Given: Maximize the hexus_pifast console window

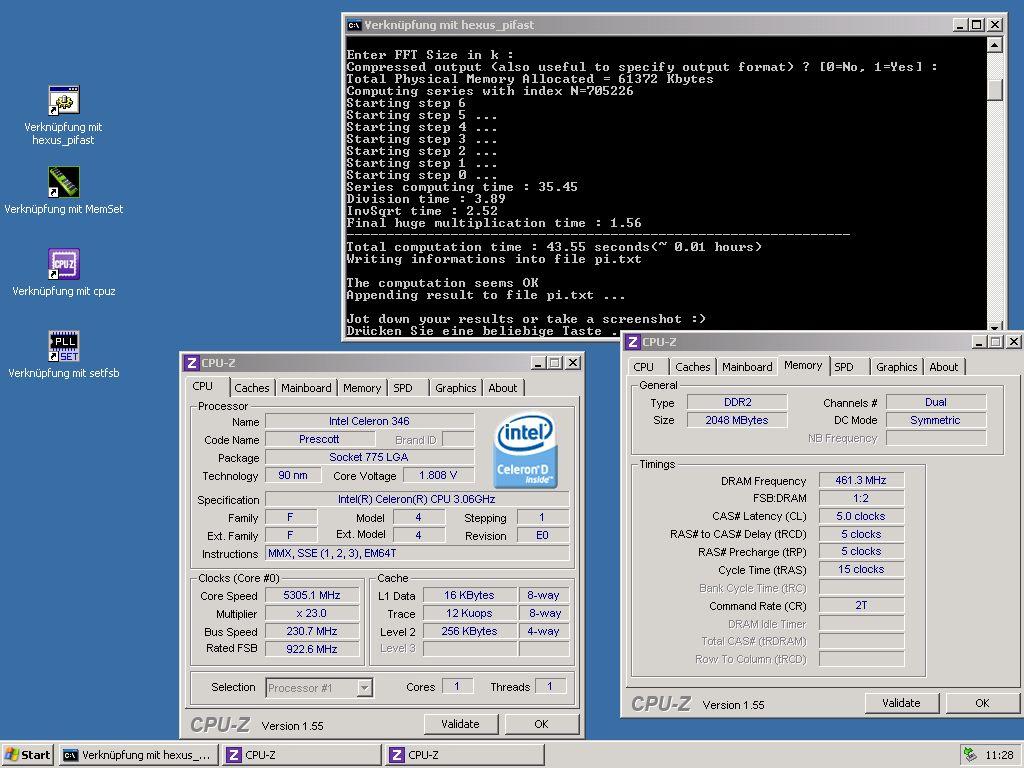Looking at the screenshot, I should pos(976,25).
